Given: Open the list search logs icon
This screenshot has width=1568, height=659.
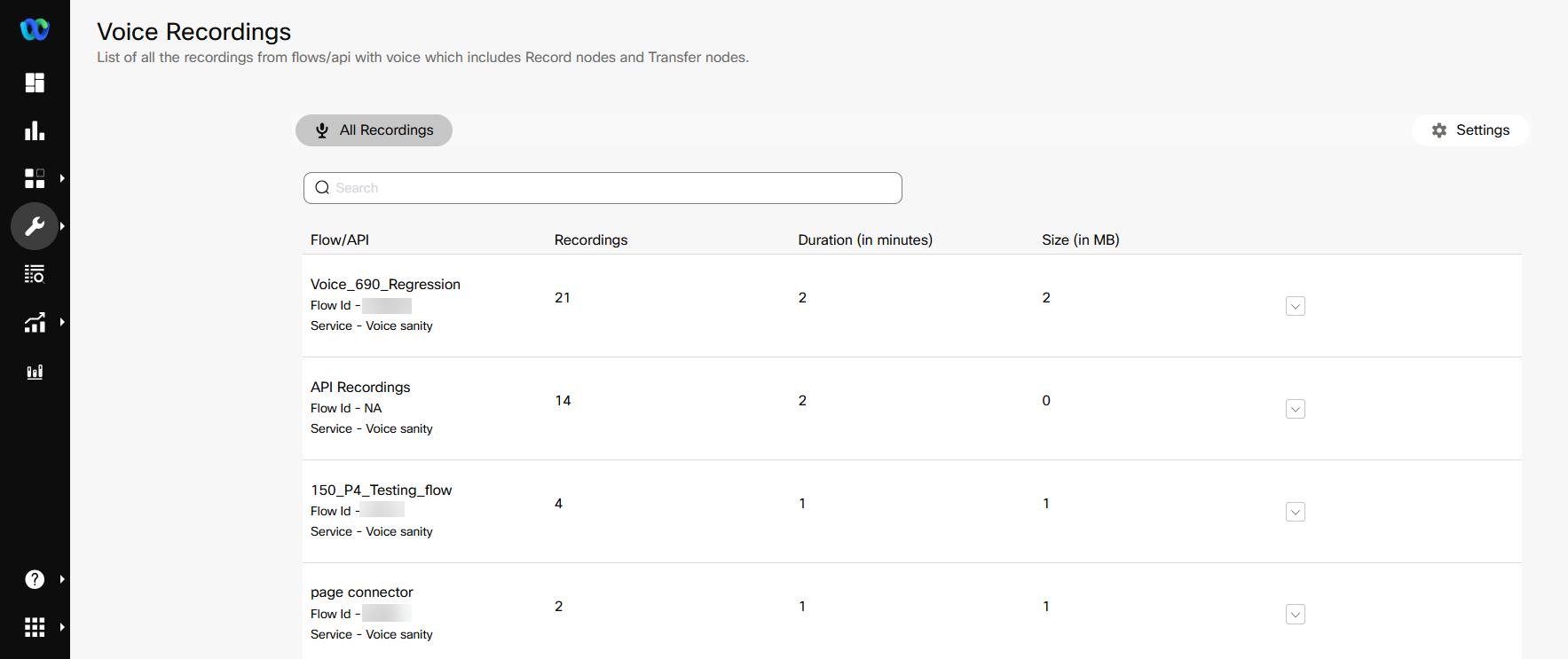Looking at the screenshot, I should pos(35,274).
